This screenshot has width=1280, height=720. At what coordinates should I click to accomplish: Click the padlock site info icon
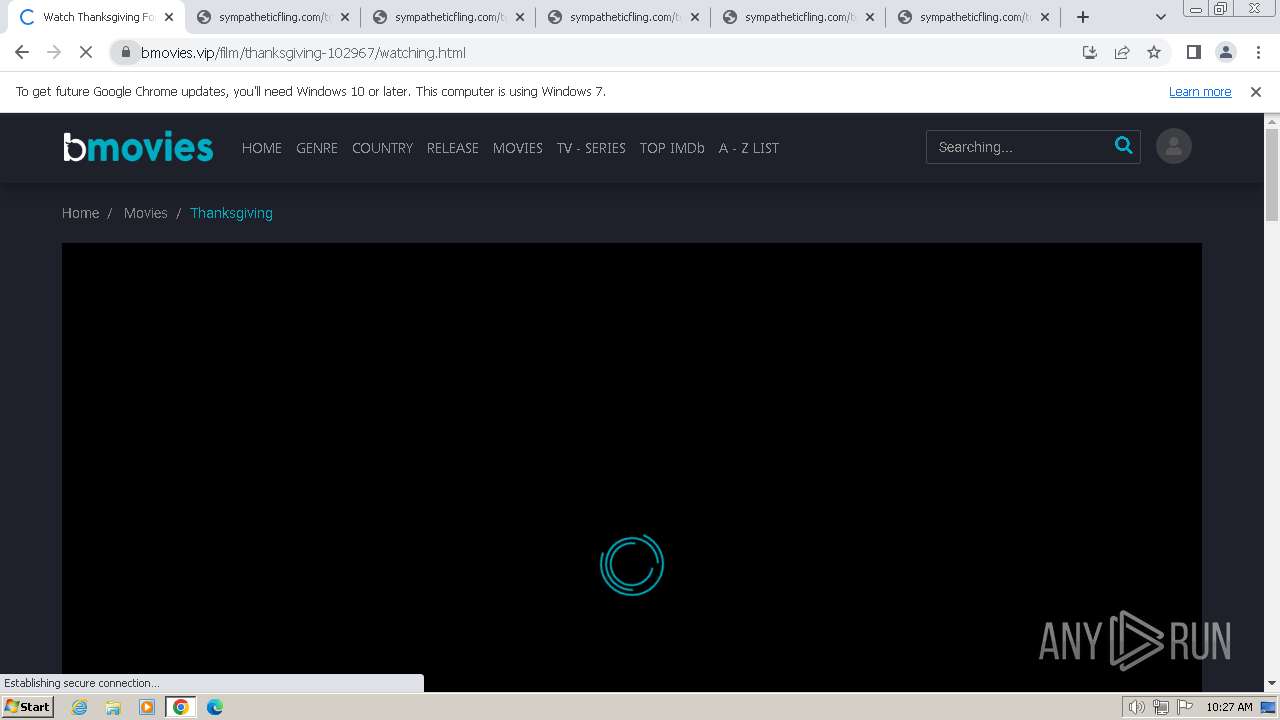(x=126, y=53)
